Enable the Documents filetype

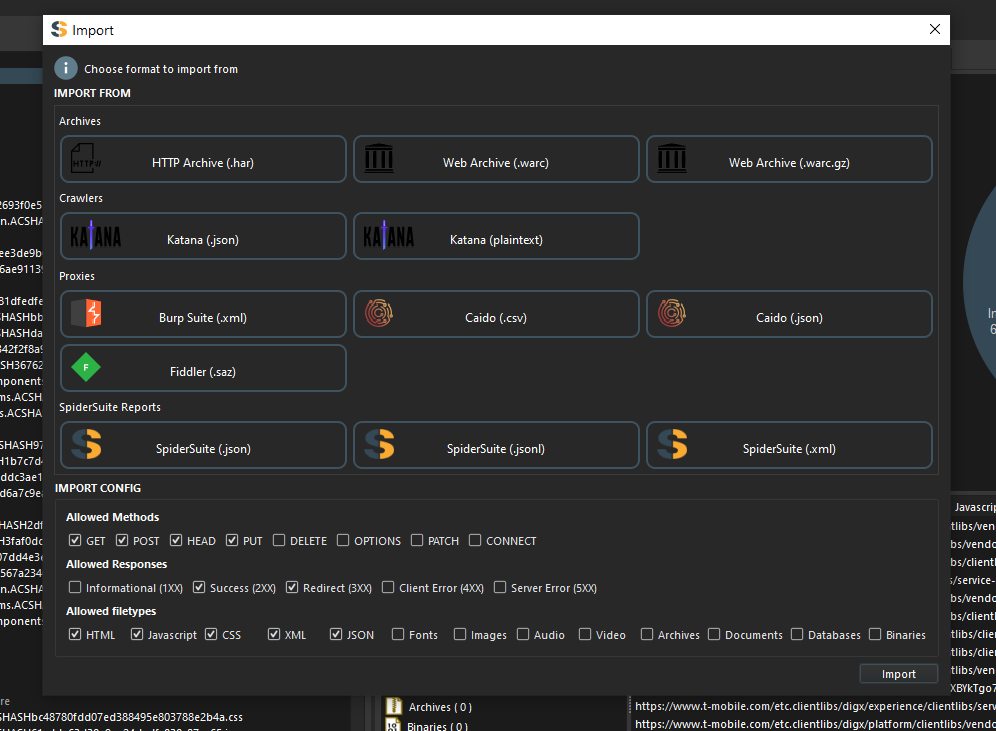click(714, 634)
